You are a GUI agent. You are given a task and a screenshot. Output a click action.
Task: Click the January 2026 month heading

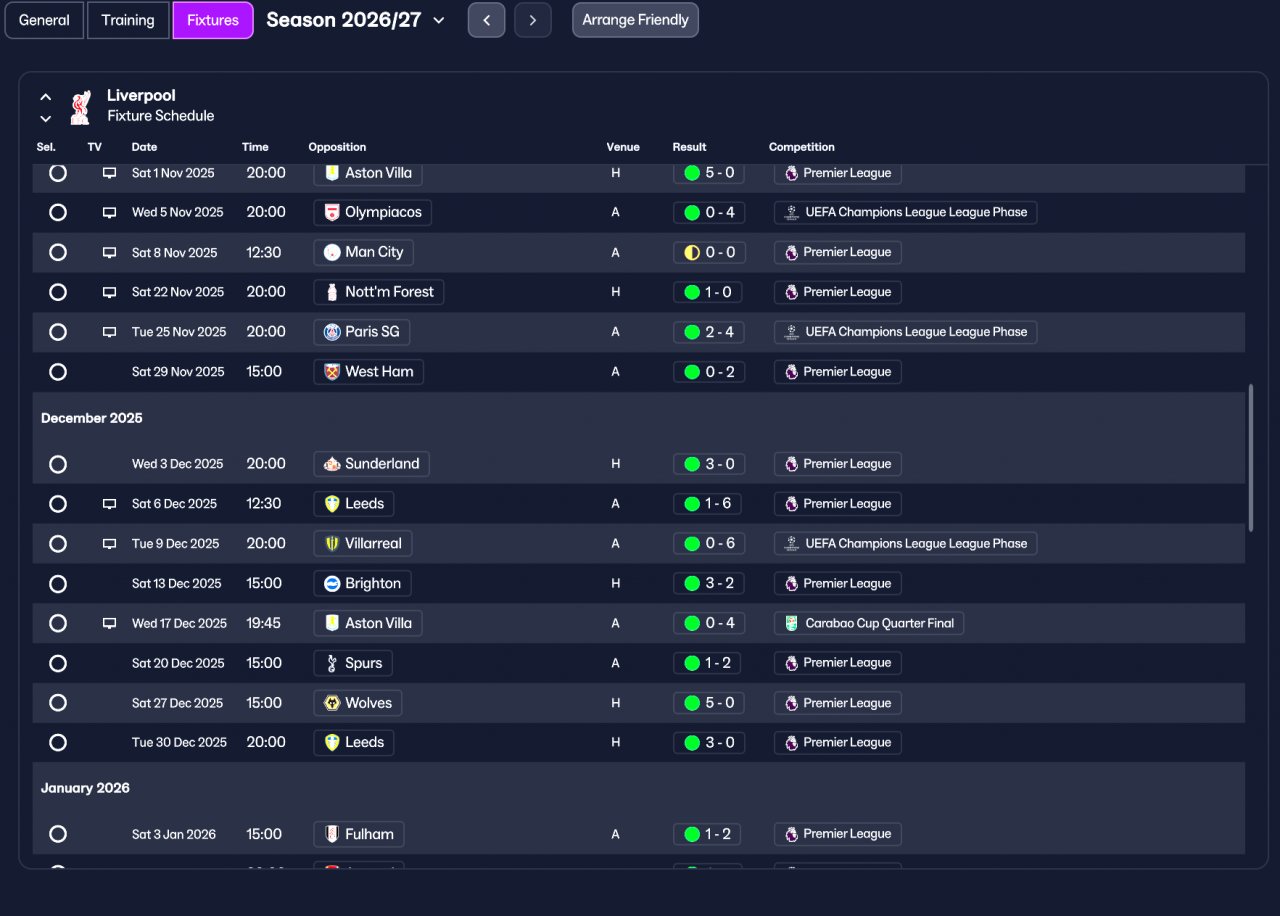tap(85, 788)
